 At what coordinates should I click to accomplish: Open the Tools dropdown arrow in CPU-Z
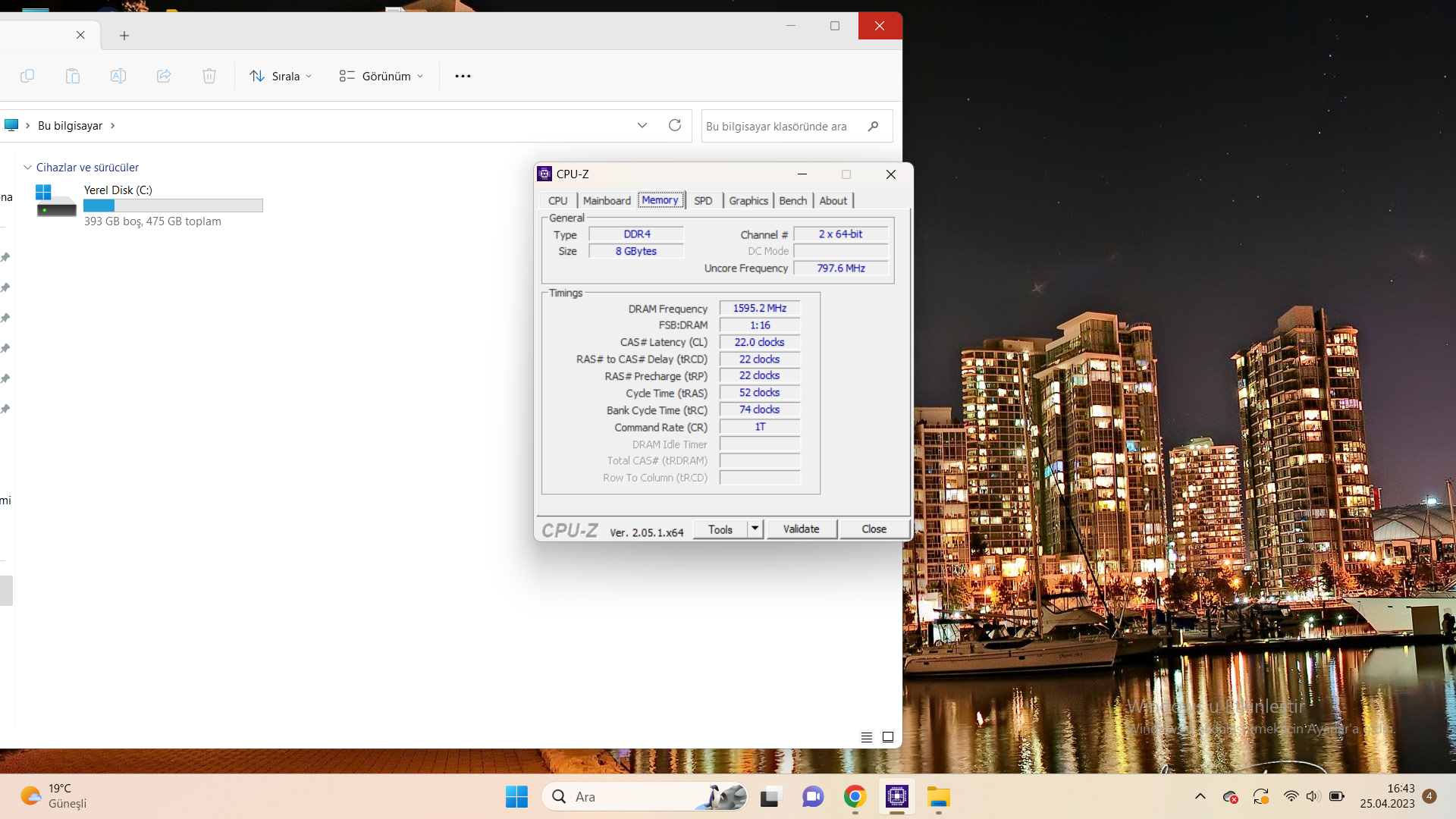coord(755,529)
